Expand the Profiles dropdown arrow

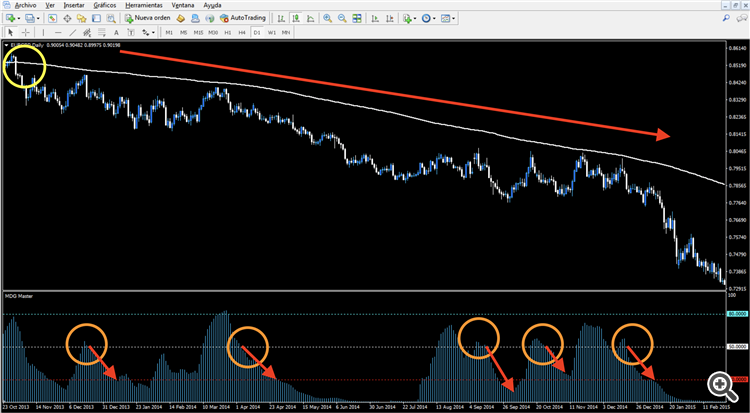point(37,19)
